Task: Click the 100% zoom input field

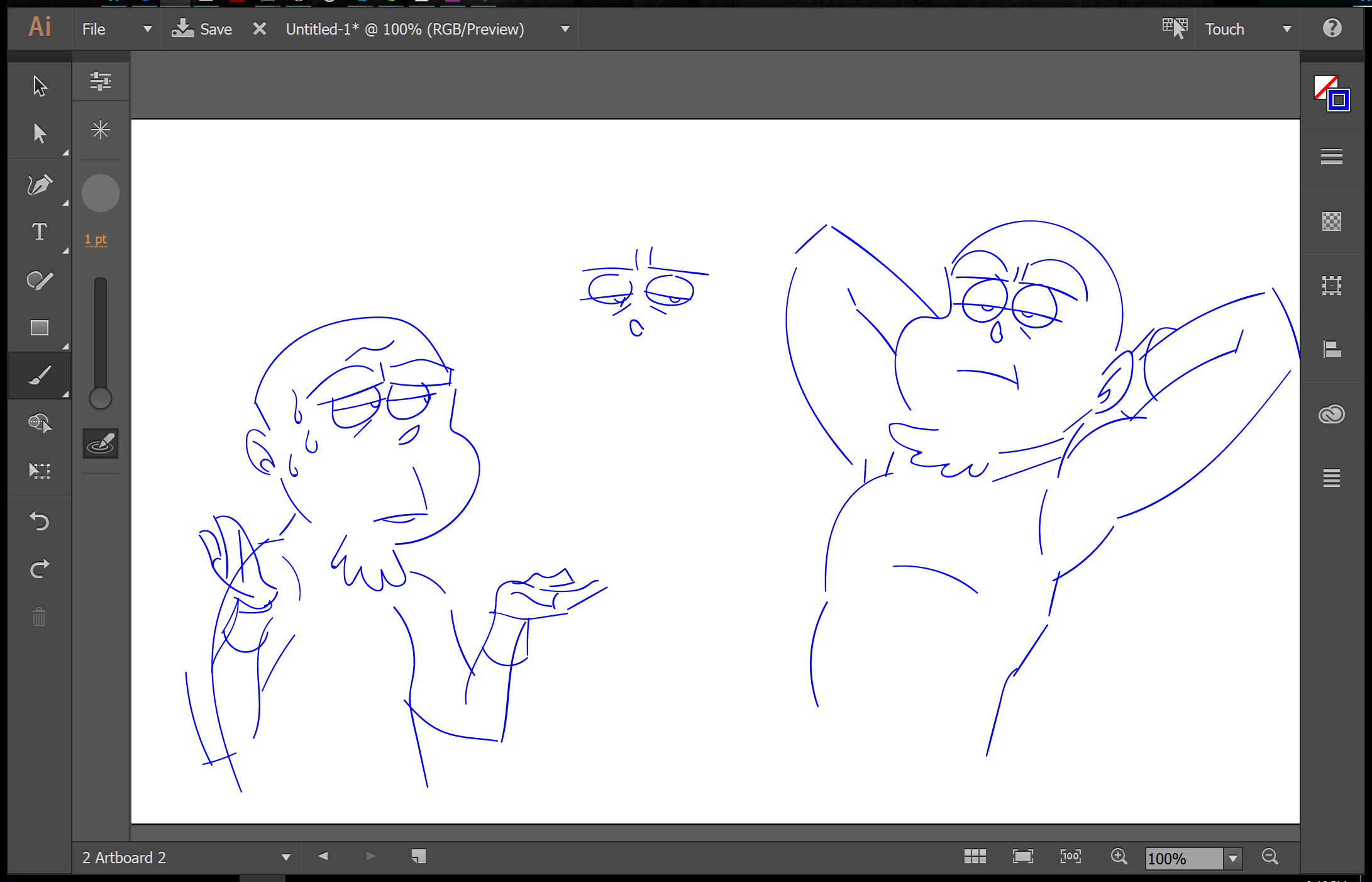Action: coord(1183,858)
